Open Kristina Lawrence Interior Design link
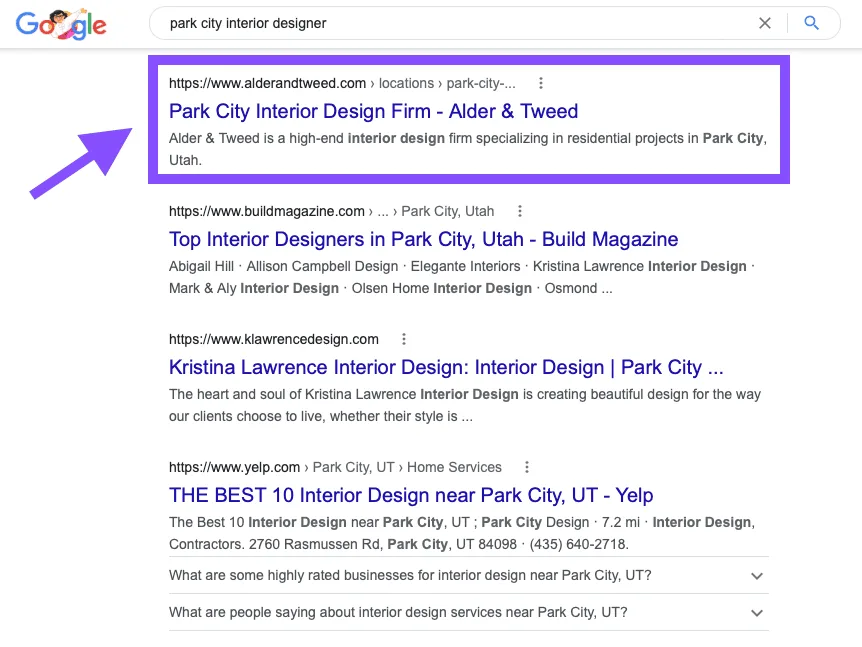This screenshot has height=647, width=862. tap(446, 367)
